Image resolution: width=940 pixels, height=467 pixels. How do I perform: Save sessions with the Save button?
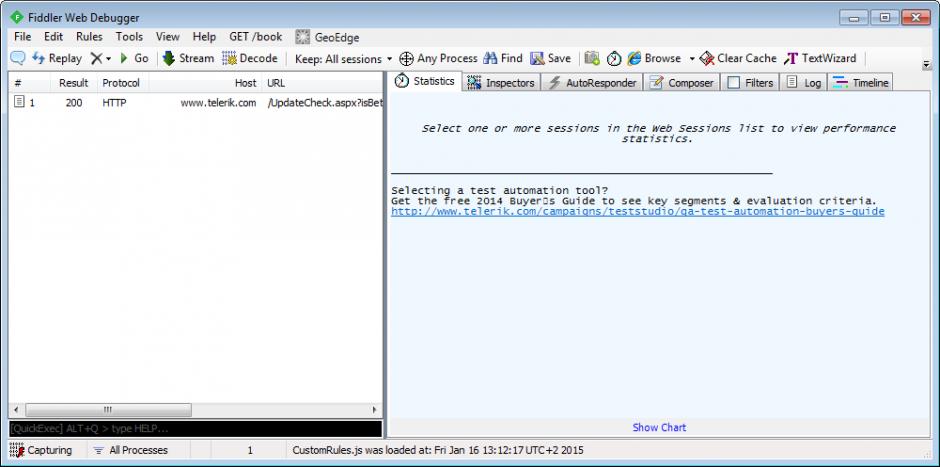(x=550, y=58)
